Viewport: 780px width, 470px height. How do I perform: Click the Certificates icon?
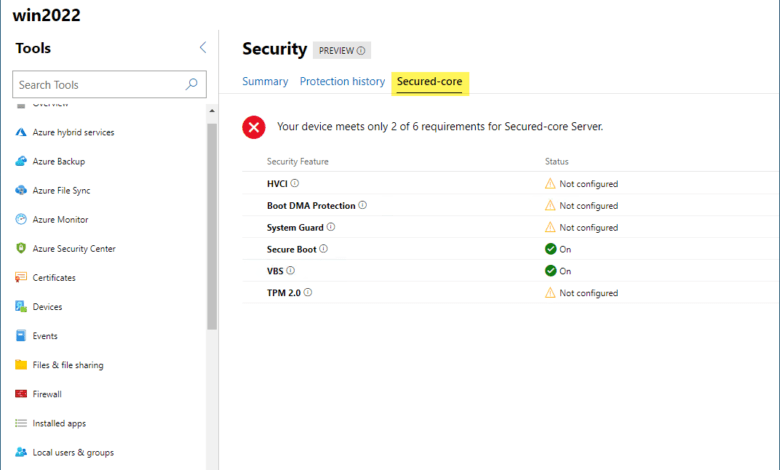click(x=21, y=278)
